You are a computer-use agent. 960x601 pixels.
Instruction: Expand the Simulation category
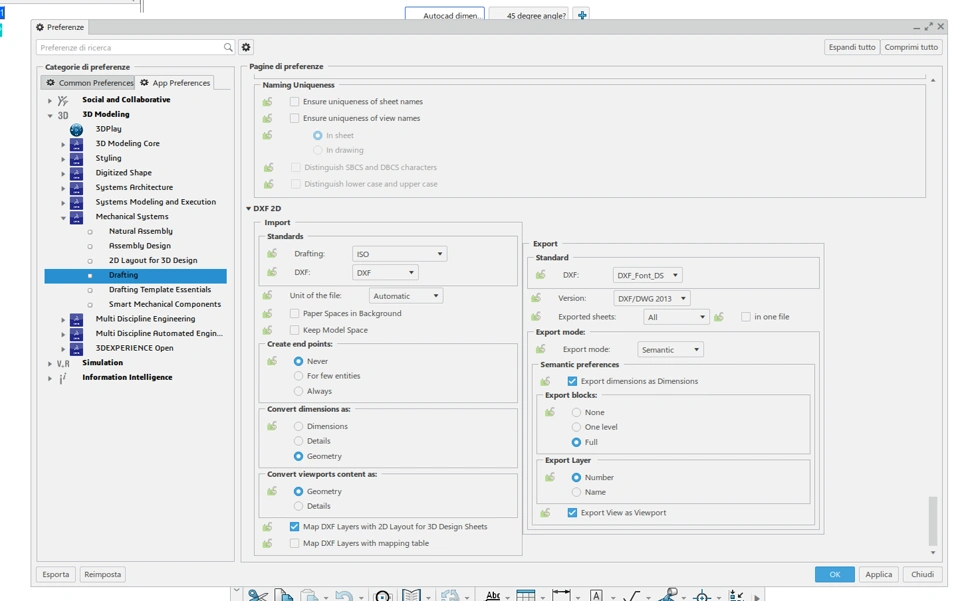(x=50, y=363)
